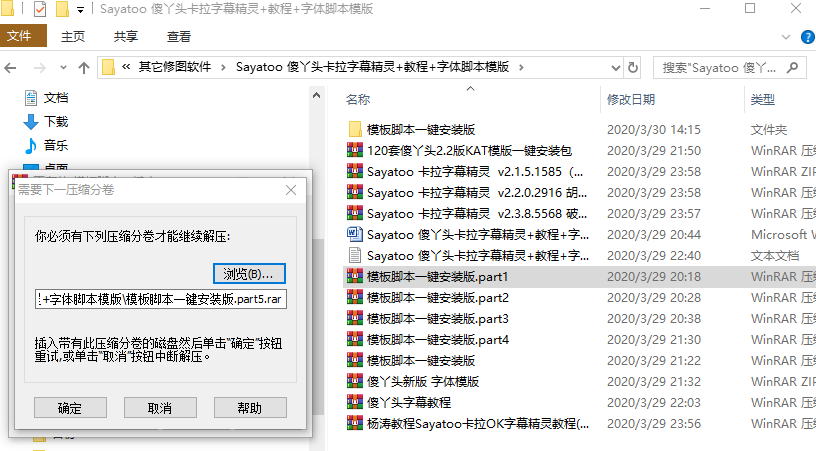Click 取消 to abort extraction
816x451 pixels.
(x=160, y=408)
